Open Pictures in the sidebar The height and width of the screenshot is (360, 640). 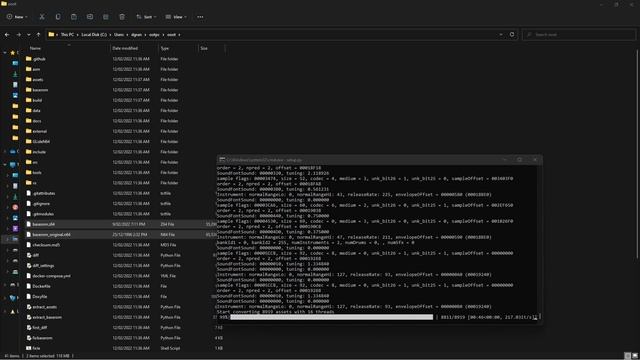(15, 96)
